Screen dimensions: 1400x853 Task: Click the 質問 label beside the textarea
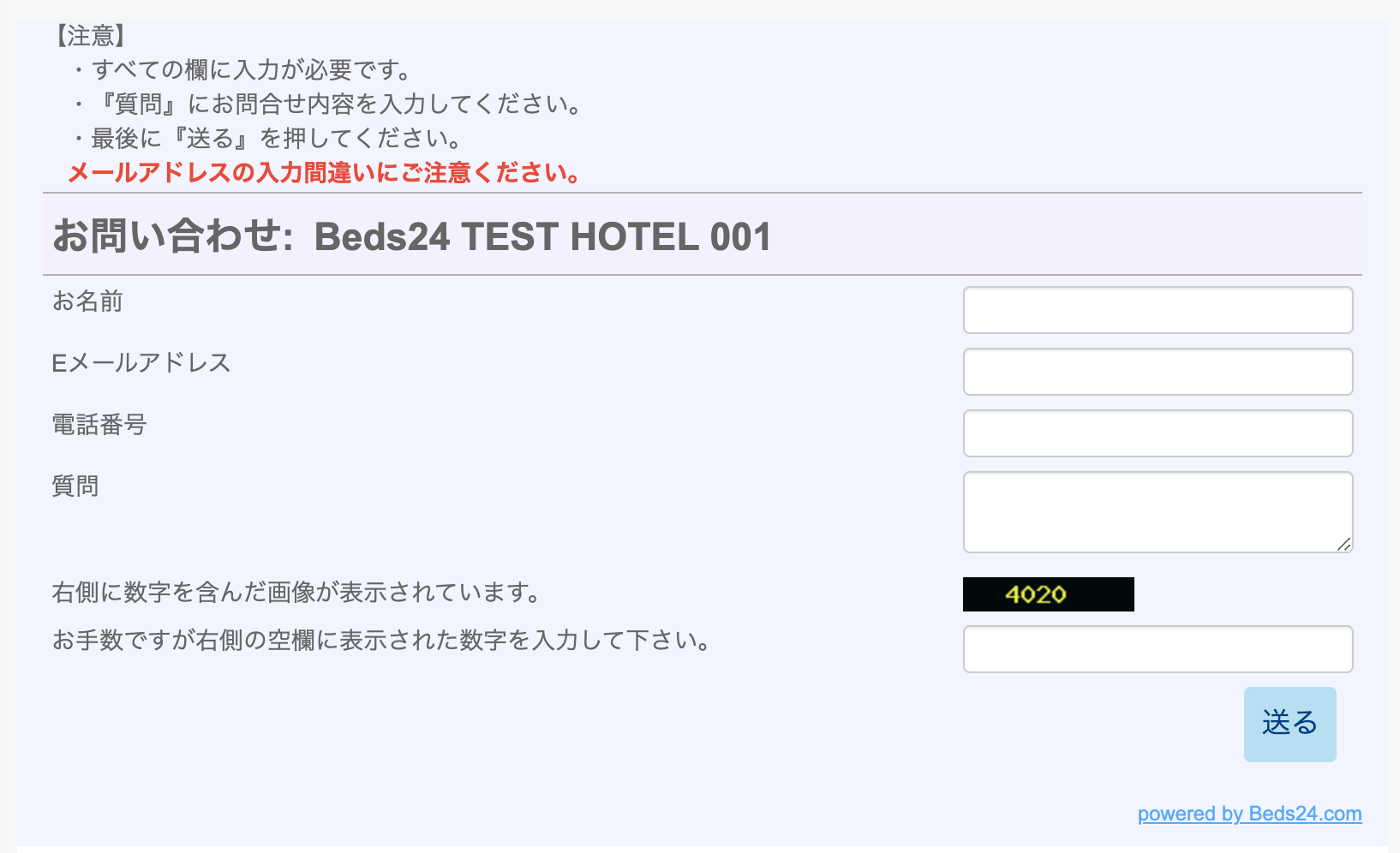click(75, 486)
